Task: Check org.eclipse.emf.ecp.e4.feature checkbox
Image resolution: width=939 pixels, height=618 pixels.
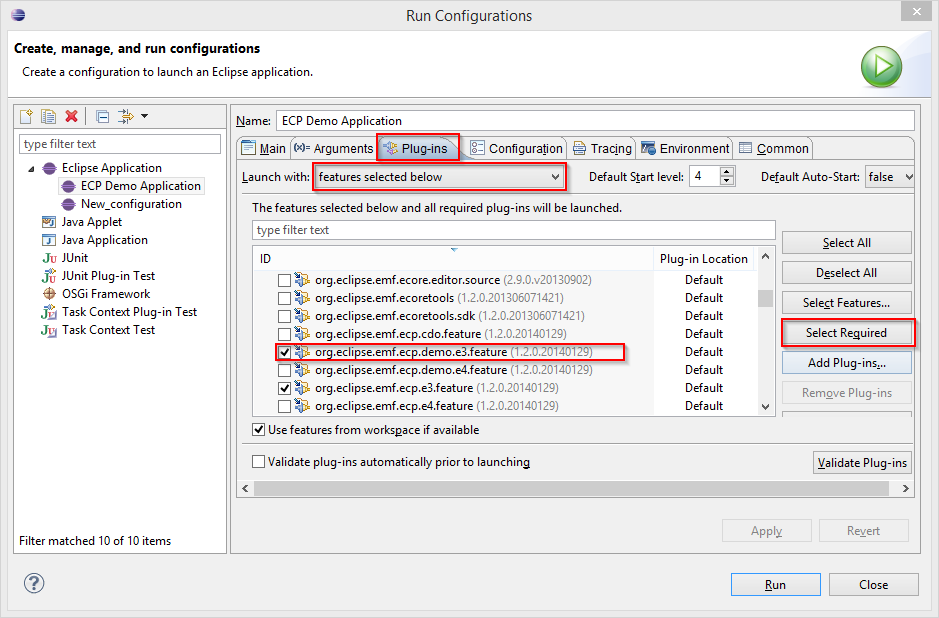Action: point(284,406)
